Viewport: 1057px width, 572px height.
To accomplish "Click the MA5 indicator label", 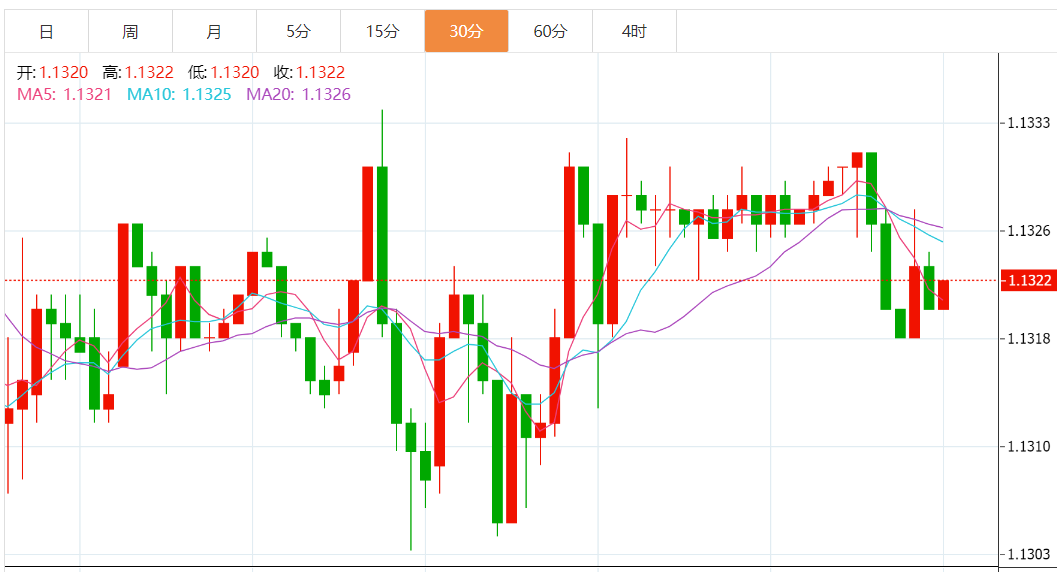I will pos(64,94).
